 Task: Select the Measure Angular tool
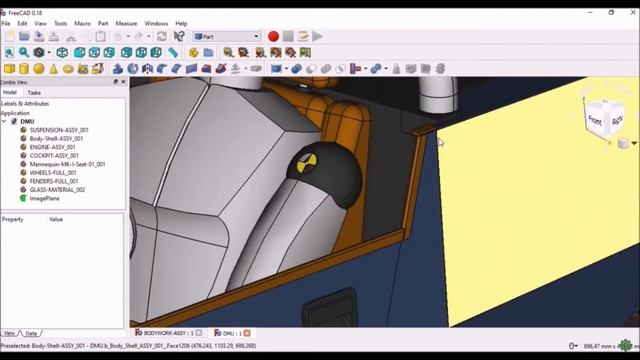point(244,53)
